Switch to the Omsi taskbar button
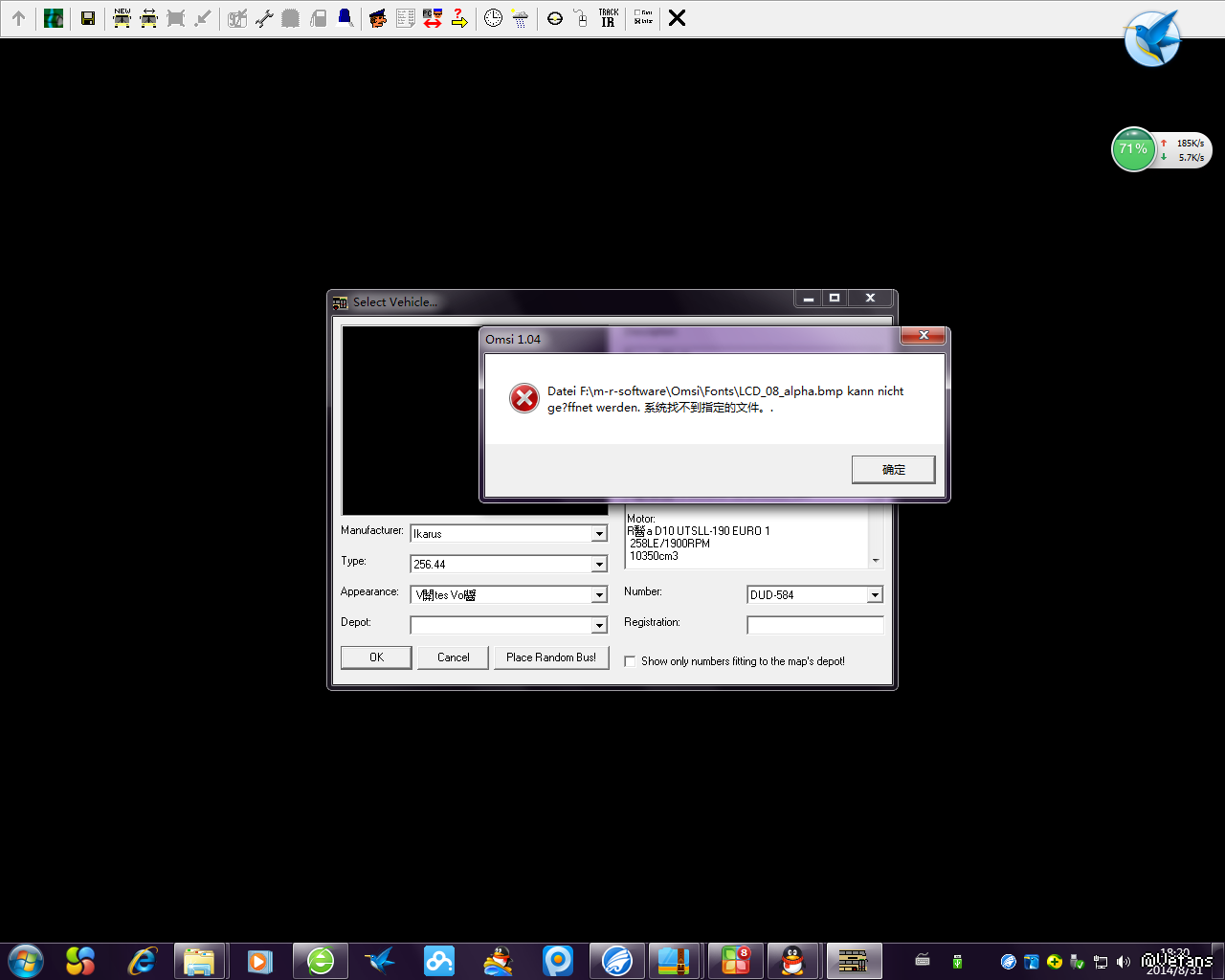The height and width of the screenshot is (980, 1225). tap(853, 960)
